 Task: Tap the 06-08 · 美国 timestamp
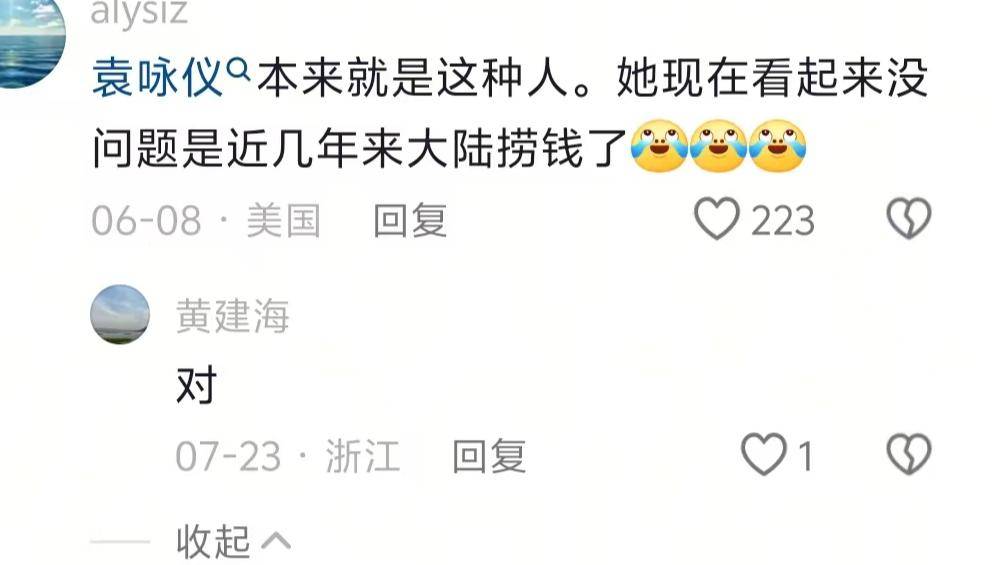[206, 220]
